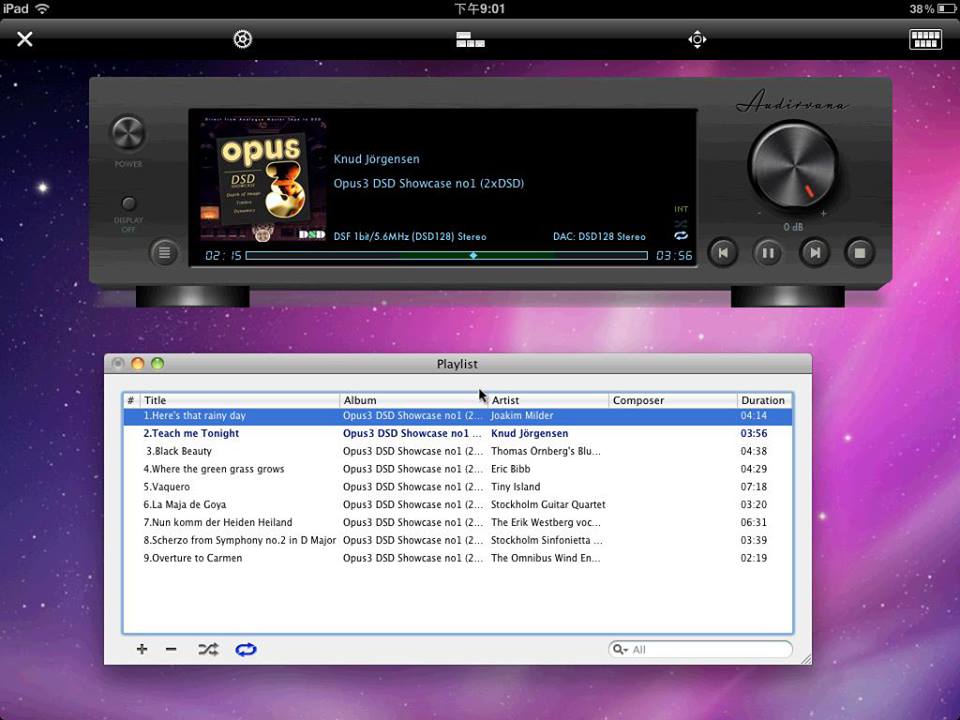Click the DAC: DSD128 Stereo status text
Viewport: 960px width, 720px height.
pos(599,236)
